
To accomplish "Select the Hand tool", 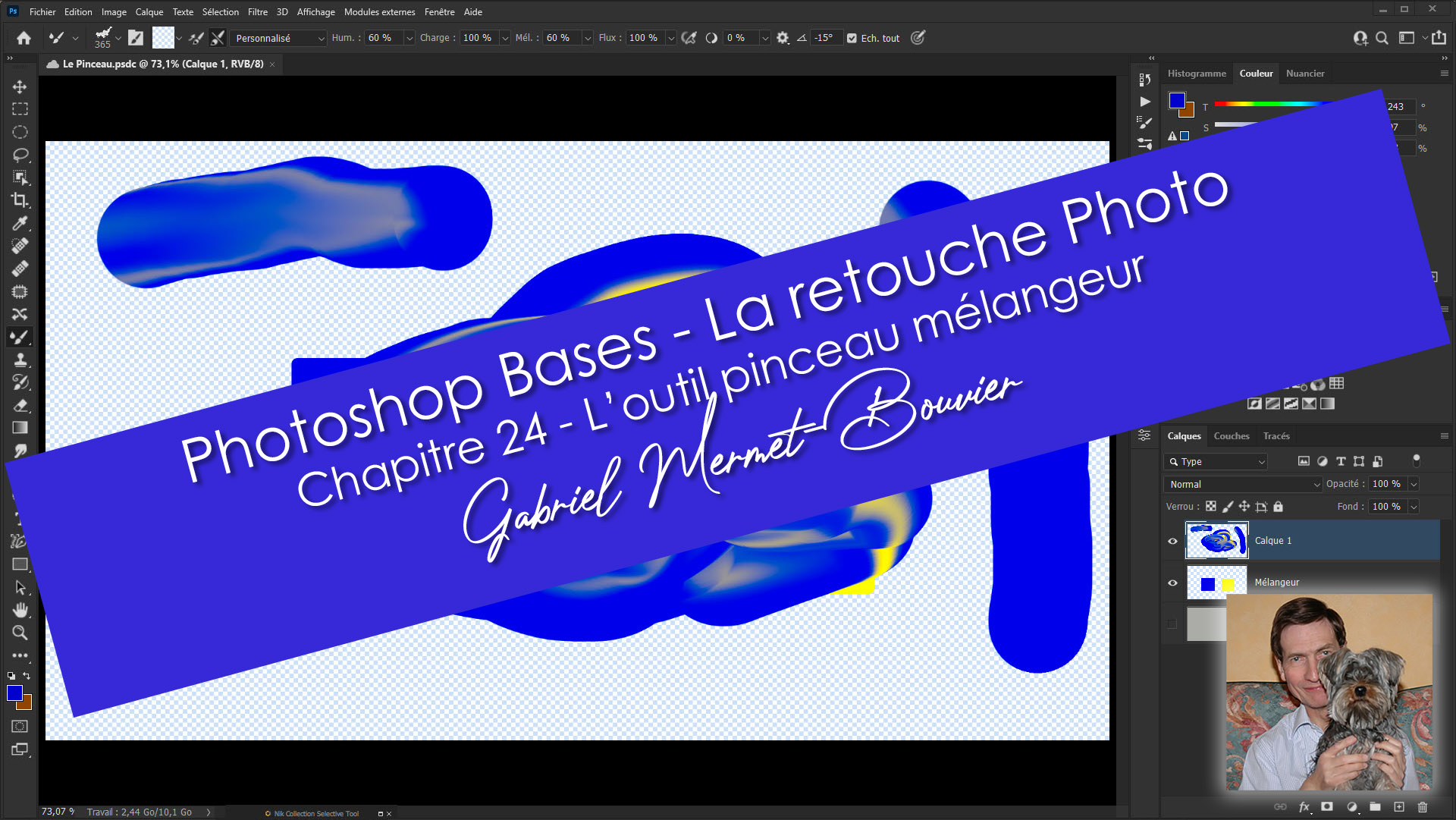I will pos(20,610).
